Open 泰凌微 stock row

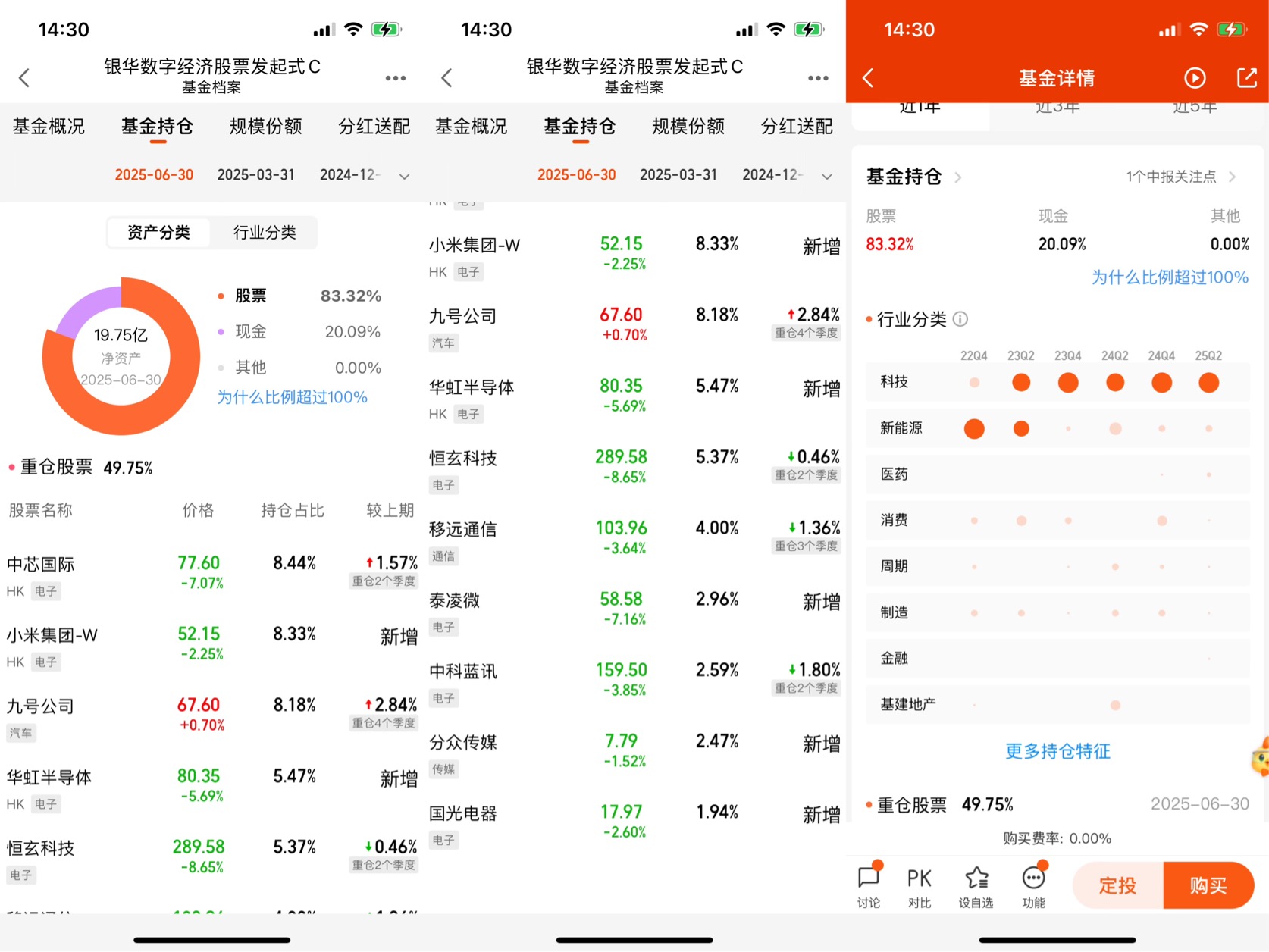634,612
